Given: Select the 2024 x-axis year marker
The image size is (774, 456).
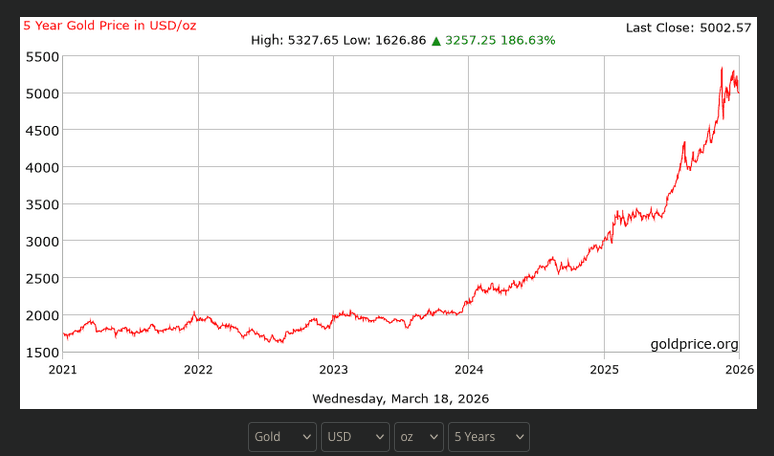Looking at the screenshot, I should coord(468,369).
